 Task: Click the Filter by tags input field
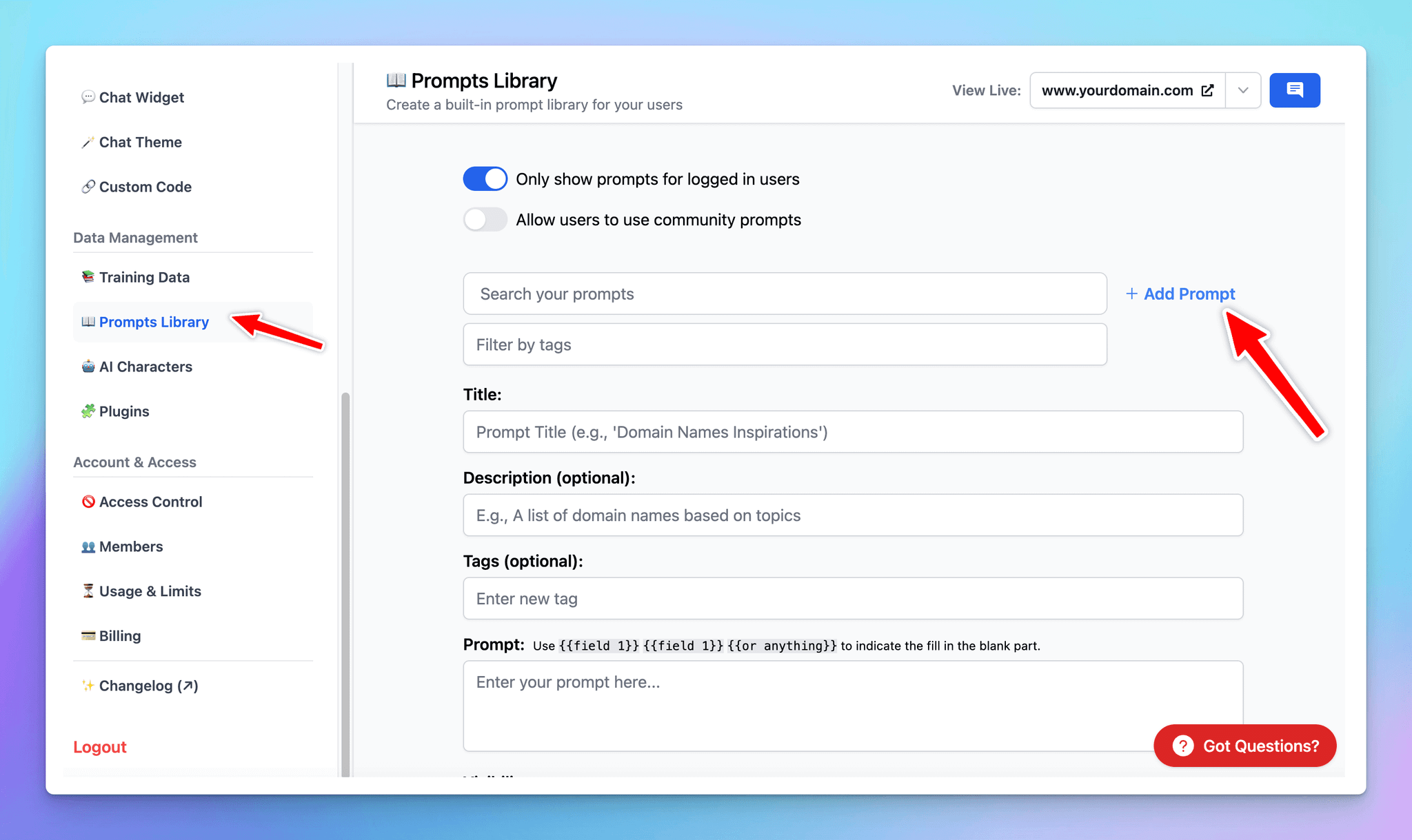pos(784,345)
